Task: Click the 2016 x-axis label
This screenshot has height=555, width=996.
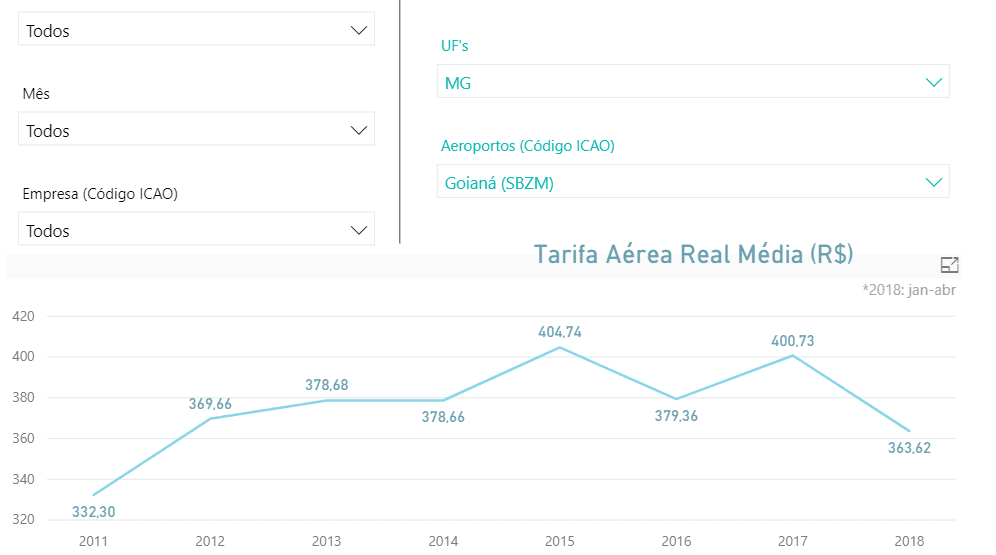Action: pos(676,541)
